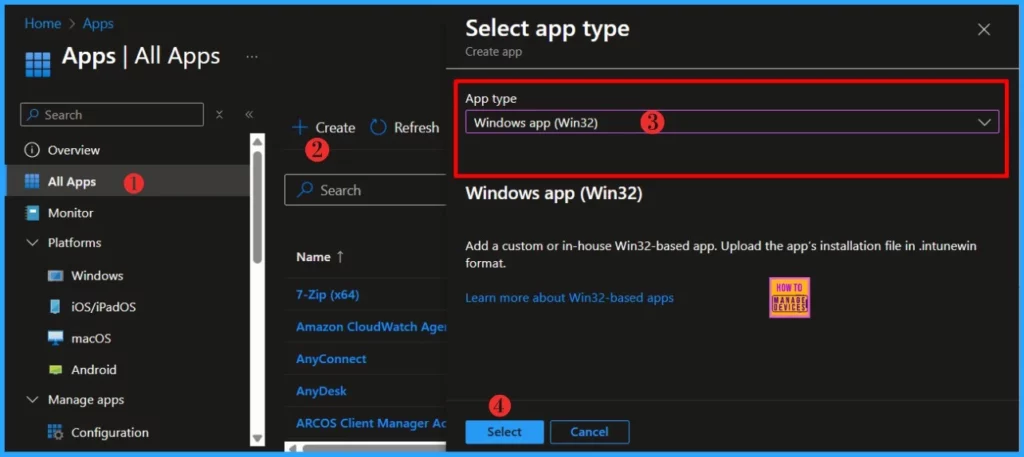Click the All Apps grid icon in sidebar
Viewport: 1024px width, 457px height.
[x=31, y=181]
